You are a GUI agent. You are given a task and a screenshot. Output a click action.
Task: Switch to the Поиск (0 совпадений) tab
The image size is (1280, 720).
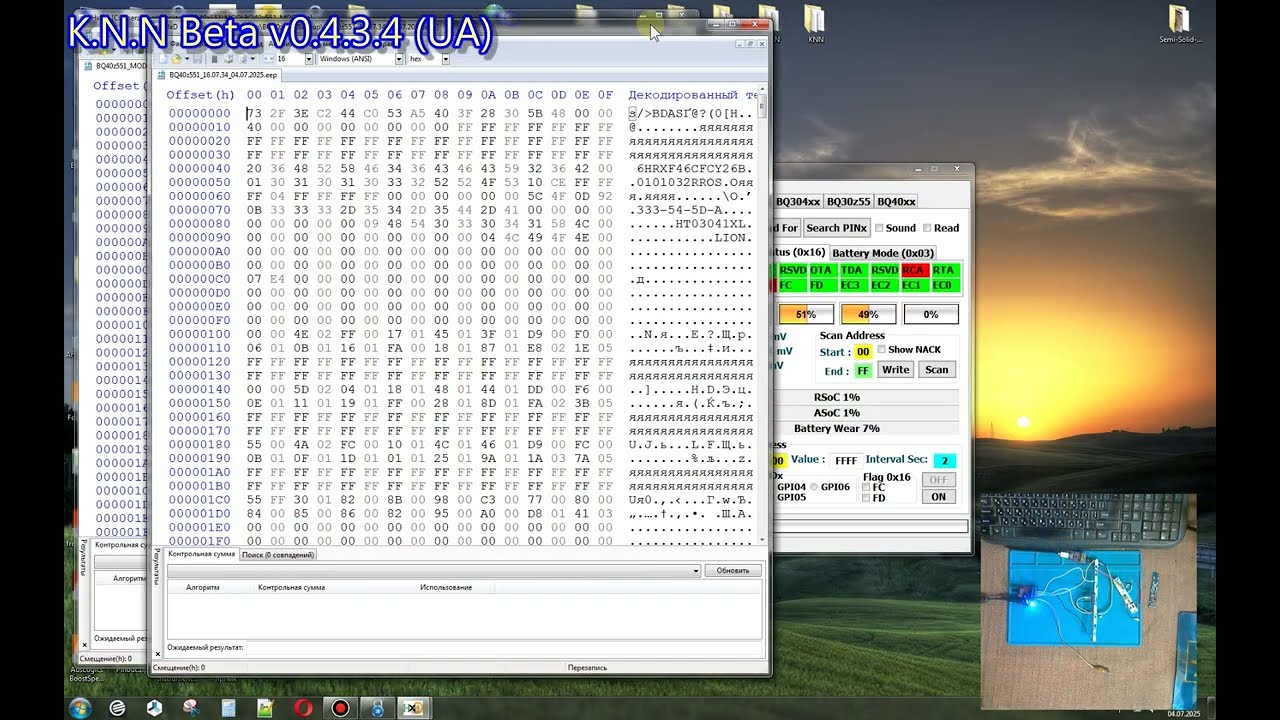tap(278, 554)
